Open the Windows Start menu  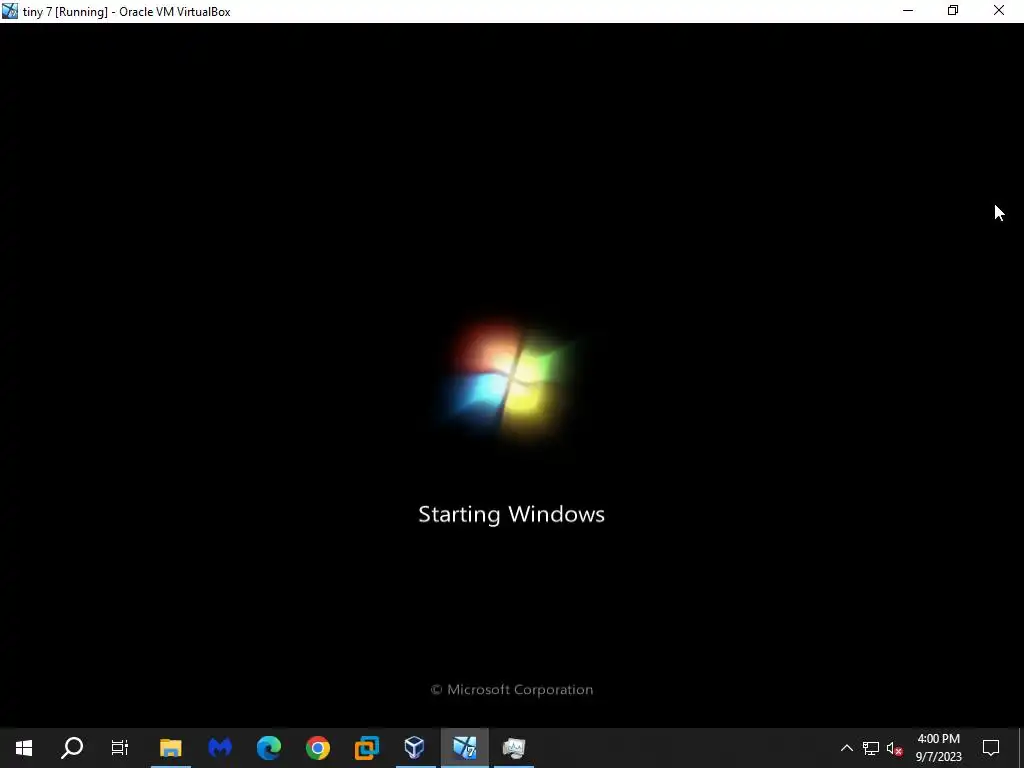point(24,748)
